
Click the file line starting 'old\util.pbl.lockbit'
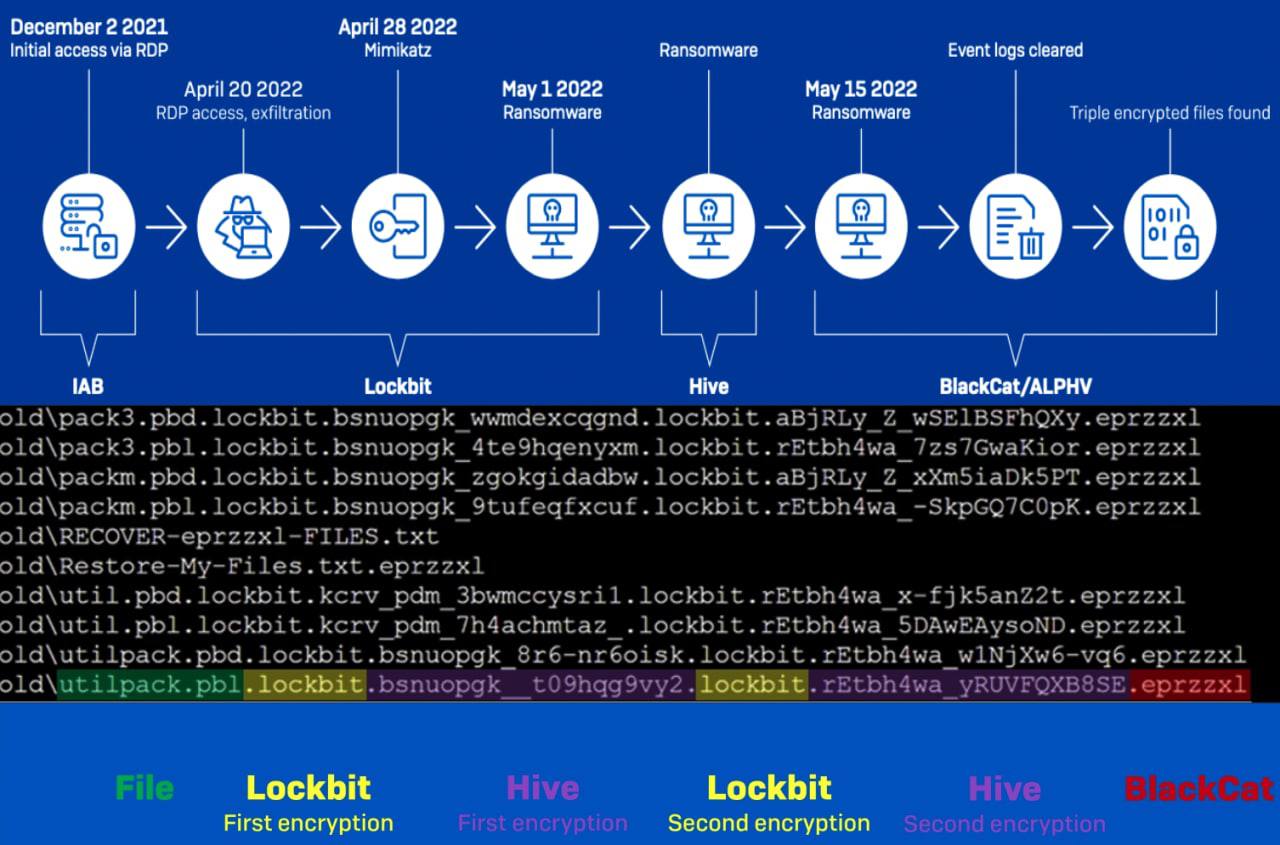point(593,627)
